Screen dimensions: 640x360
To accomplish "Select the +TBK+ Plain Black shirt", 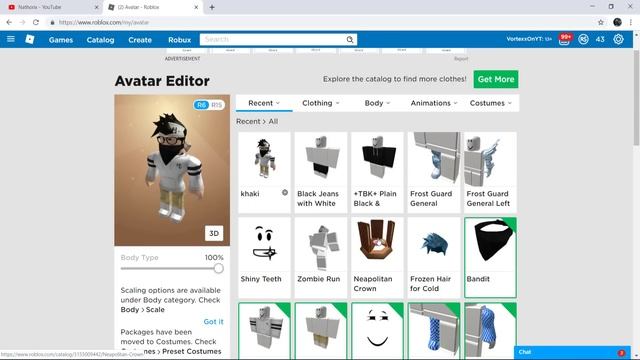I will (x=377, y=172).
